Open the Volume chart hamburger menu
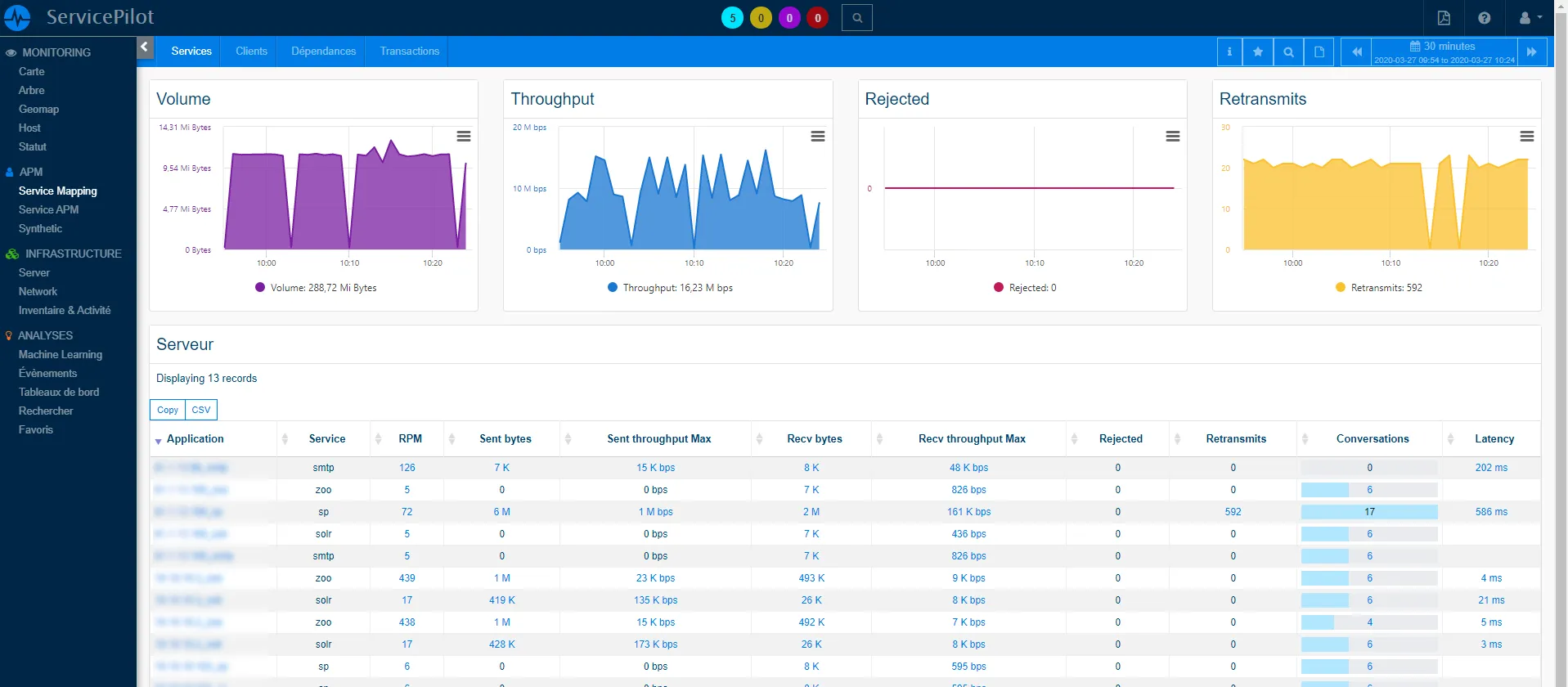The width and height of the screenshot is (1568, 687). tap(464, 137)
